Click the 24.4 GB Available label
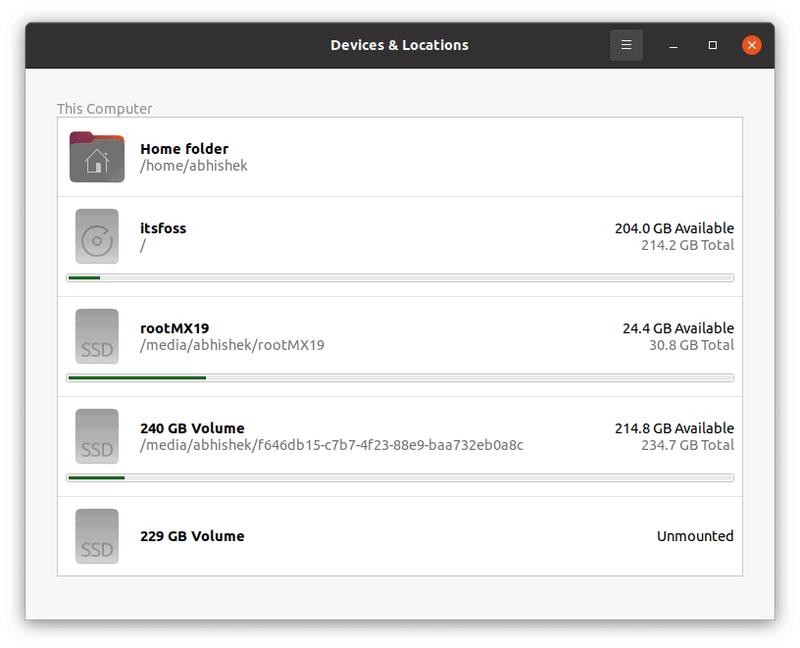The height and width of the screenshot is (648, 800). click(x=679, y=328)
